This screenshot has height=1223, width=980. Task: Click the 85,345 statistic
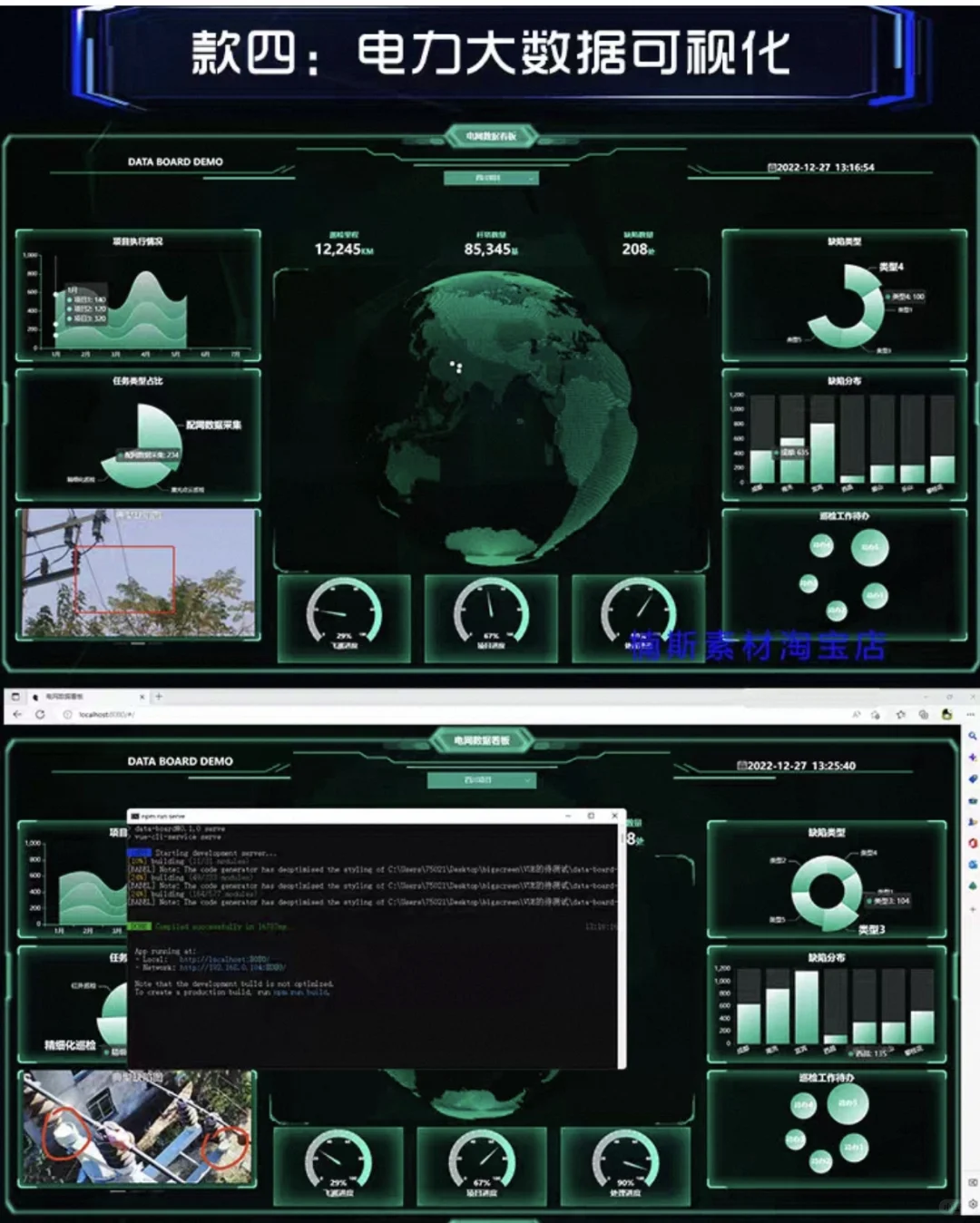pos(491,249)
